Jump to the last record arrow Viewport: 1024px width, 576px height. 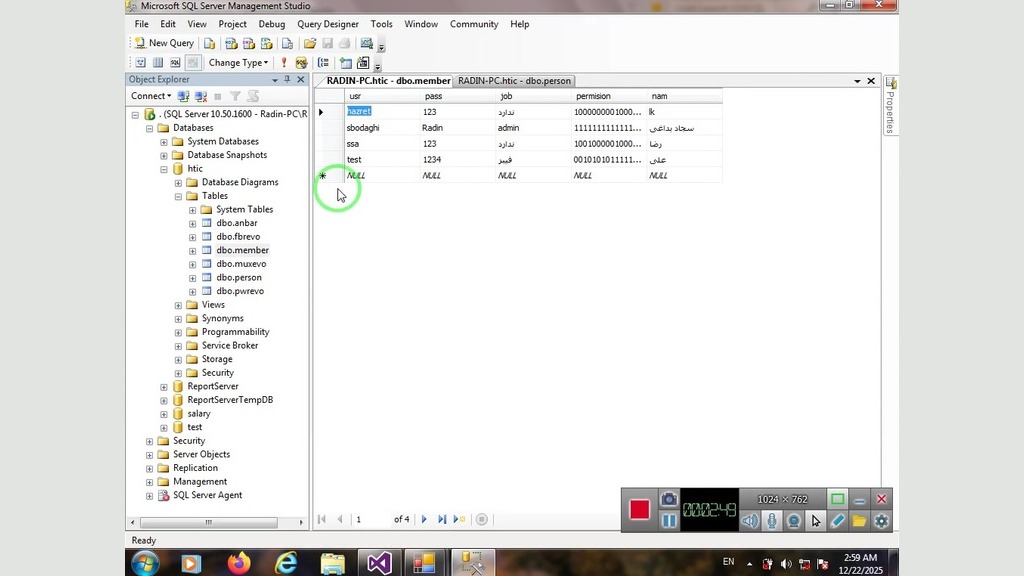click(x=441, y=519)
